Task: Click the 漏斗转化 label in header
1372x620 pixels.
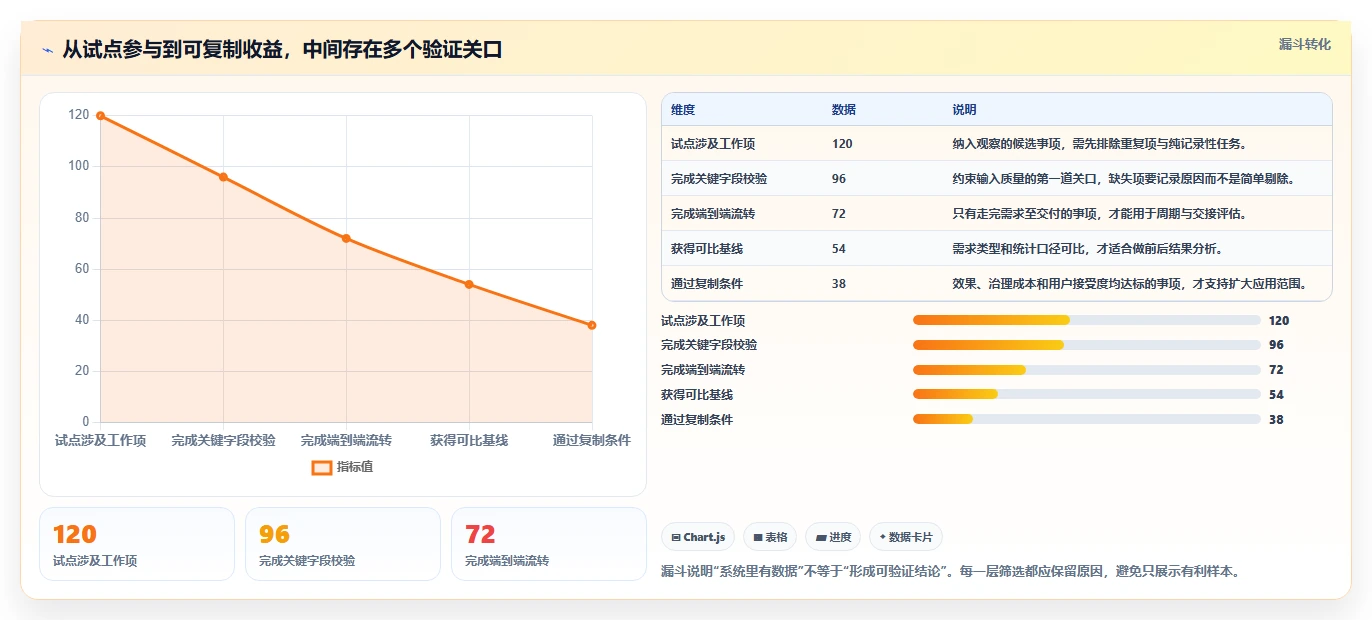Action: (x=1305, y=44)
